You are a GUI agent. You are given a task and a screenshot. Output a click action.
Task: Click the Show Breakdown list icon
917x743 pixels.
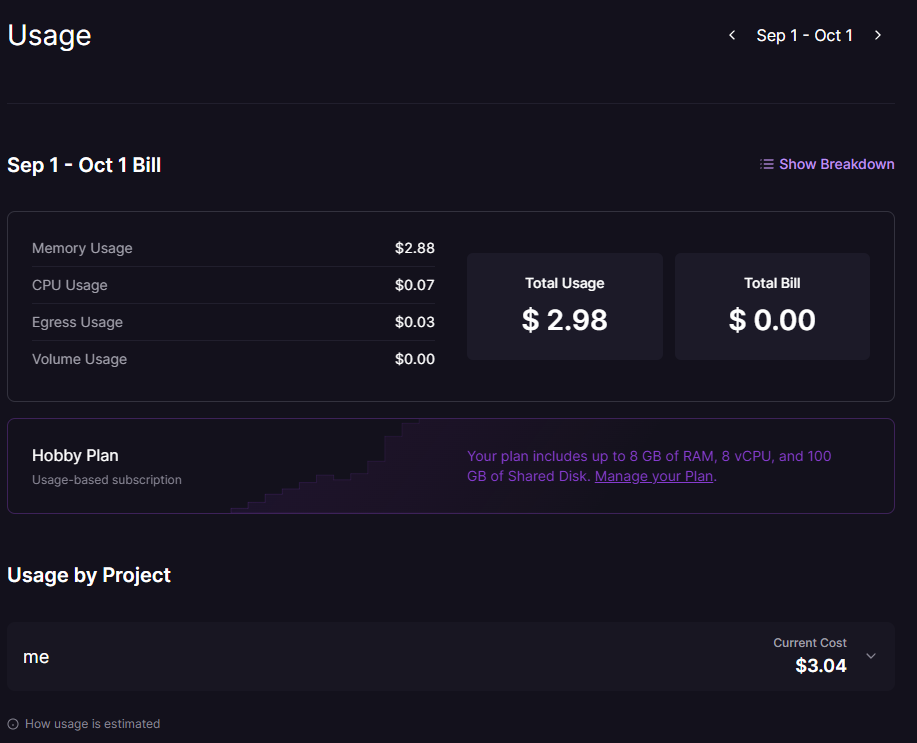(x=767, y=164)
